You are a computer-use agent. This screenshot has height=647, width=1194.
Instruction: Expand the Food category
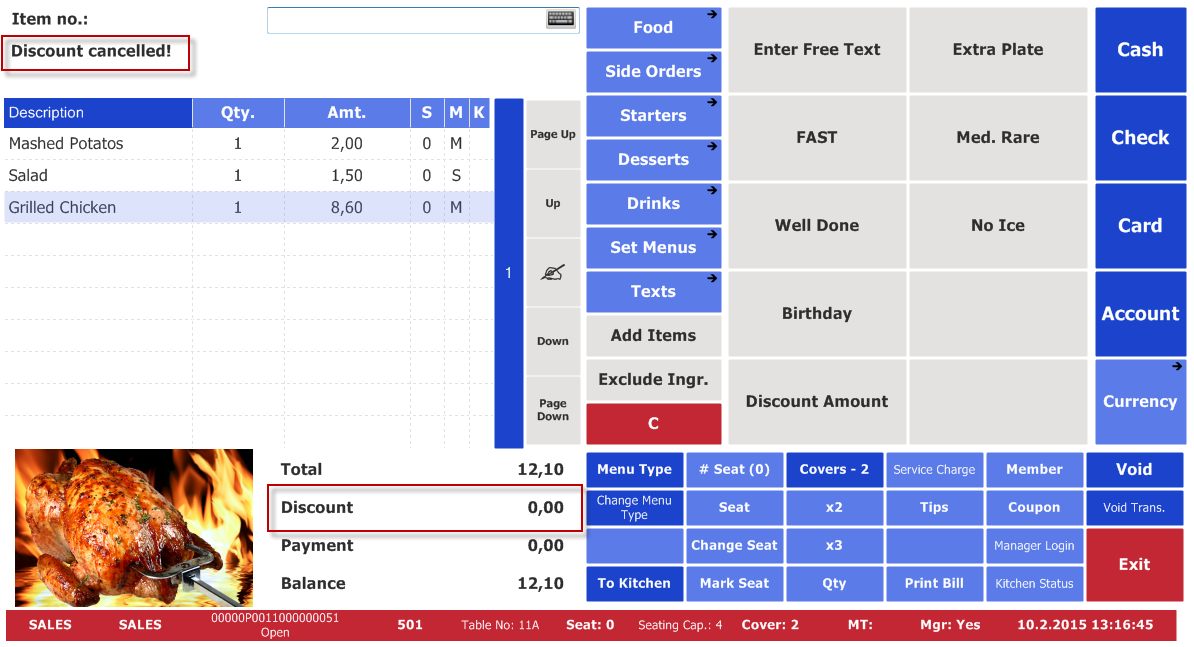pyautogui.click(x=653, y=28)
